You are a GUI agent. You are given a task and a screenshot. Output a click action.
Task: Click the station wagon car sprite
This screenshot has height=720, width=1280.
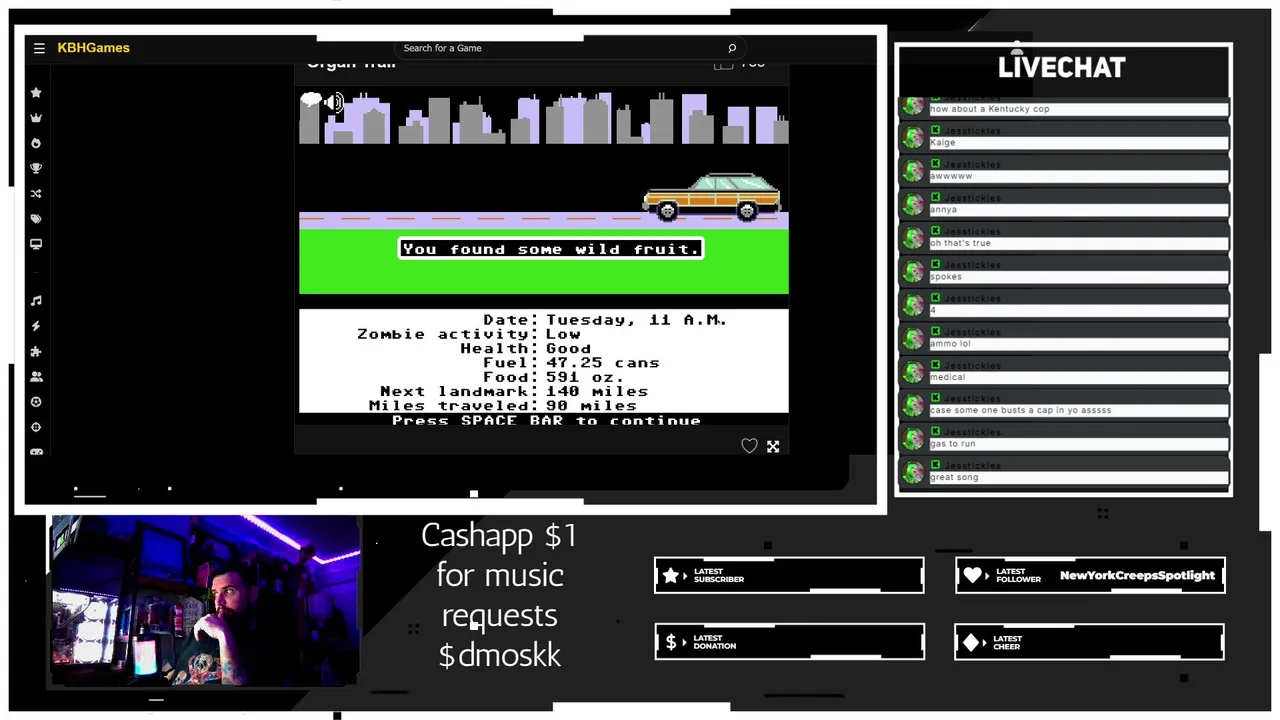click(712, 196)
